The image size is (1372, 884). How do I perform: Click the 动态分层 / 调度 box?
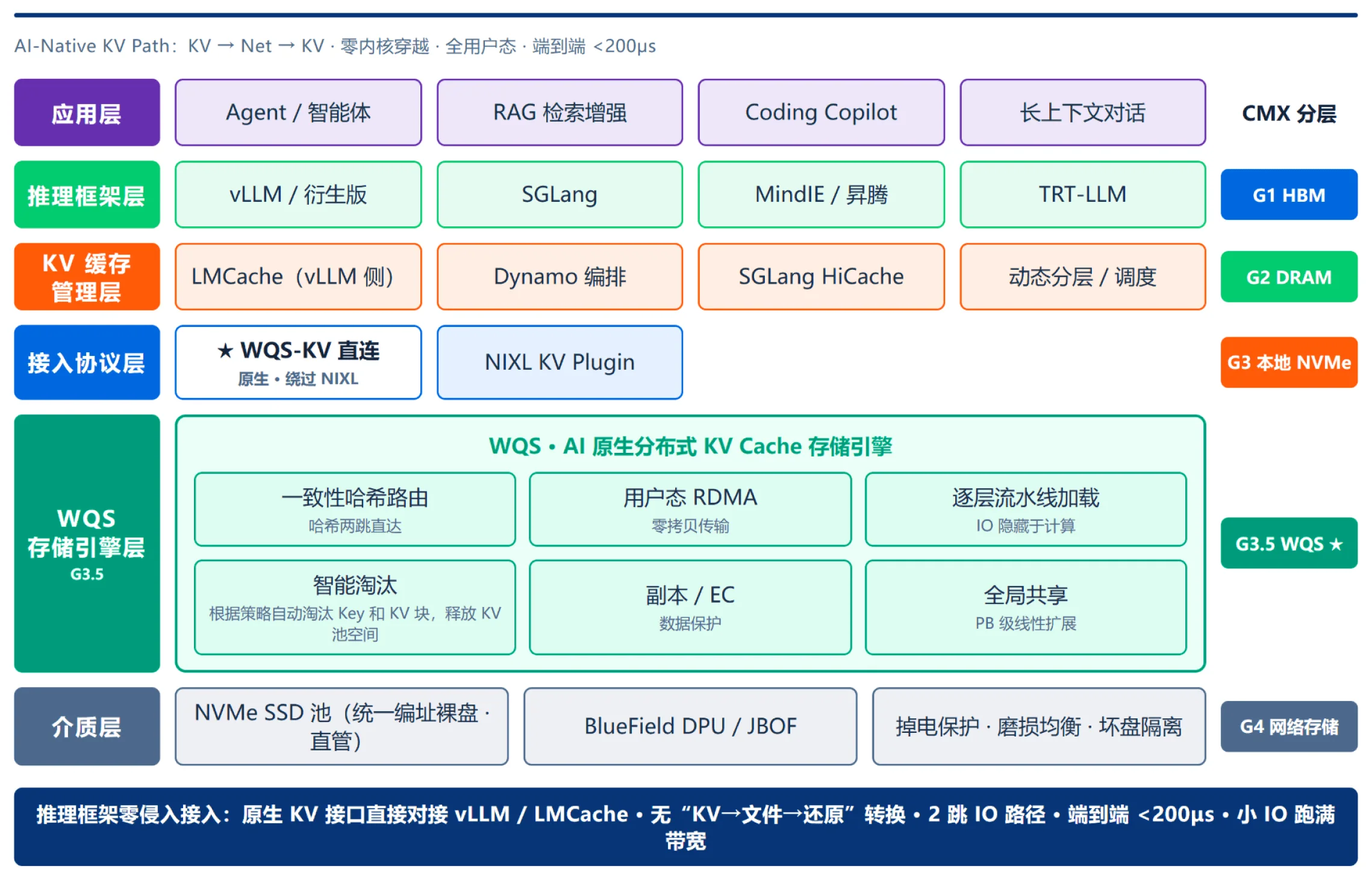pyautogui.click(x=1082, y=276)
